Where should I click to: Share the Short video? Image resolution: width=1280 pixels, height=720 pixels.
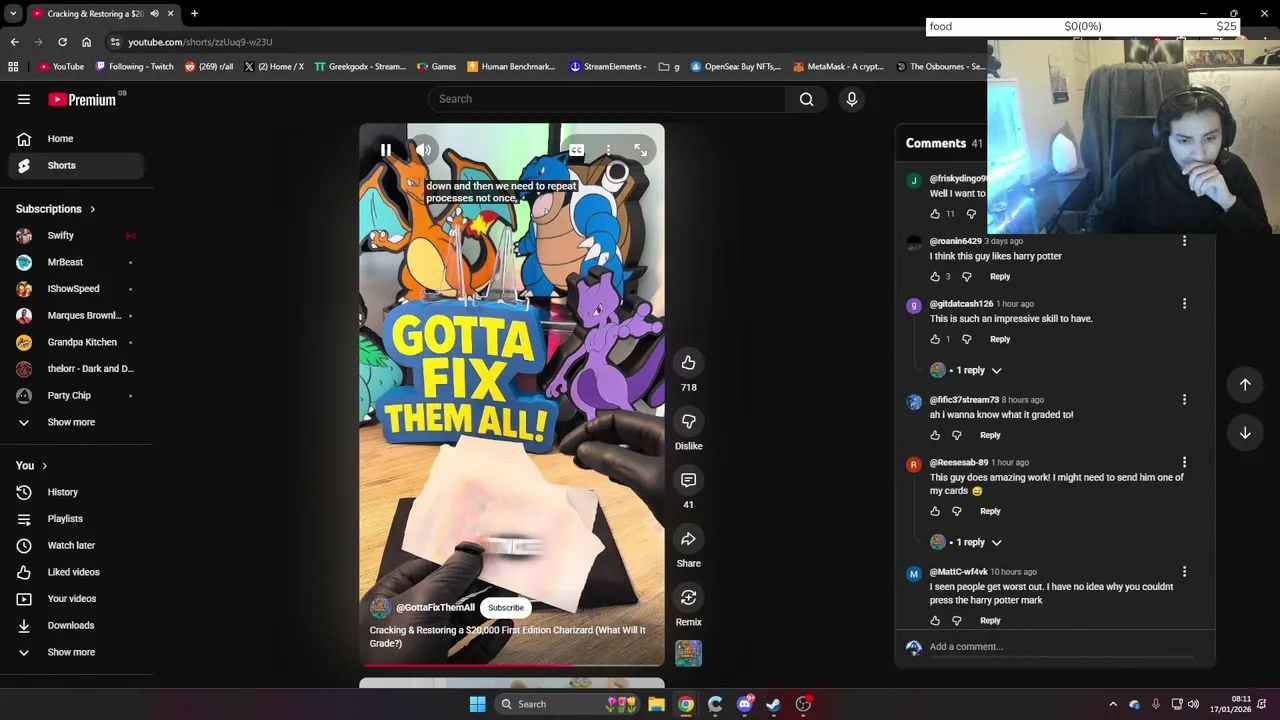[x=688, y=539]
